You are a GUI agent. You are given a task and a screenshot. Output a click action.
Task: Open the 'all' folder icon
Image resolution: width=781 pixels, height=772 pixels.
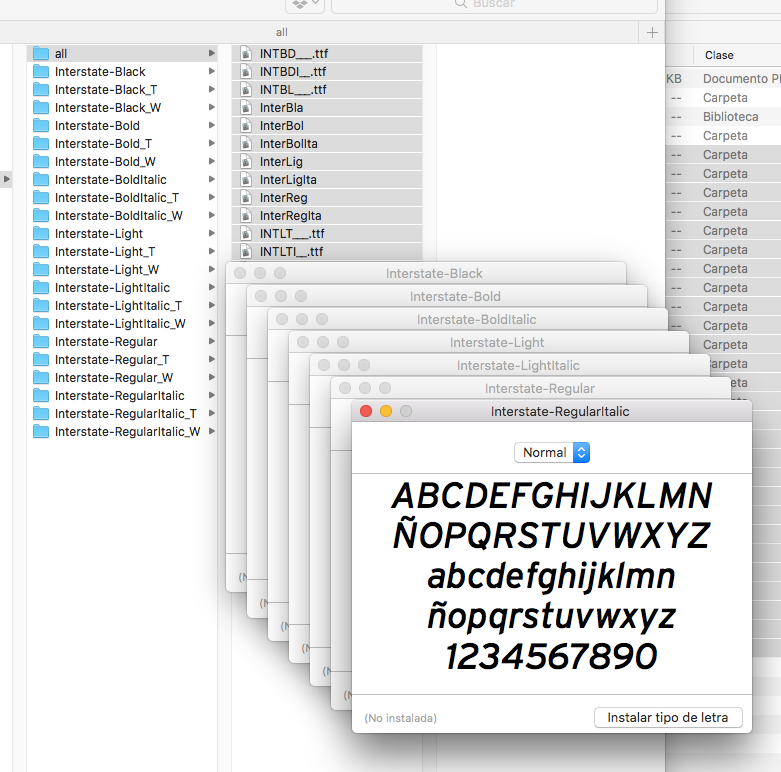(x=41, y=53)
